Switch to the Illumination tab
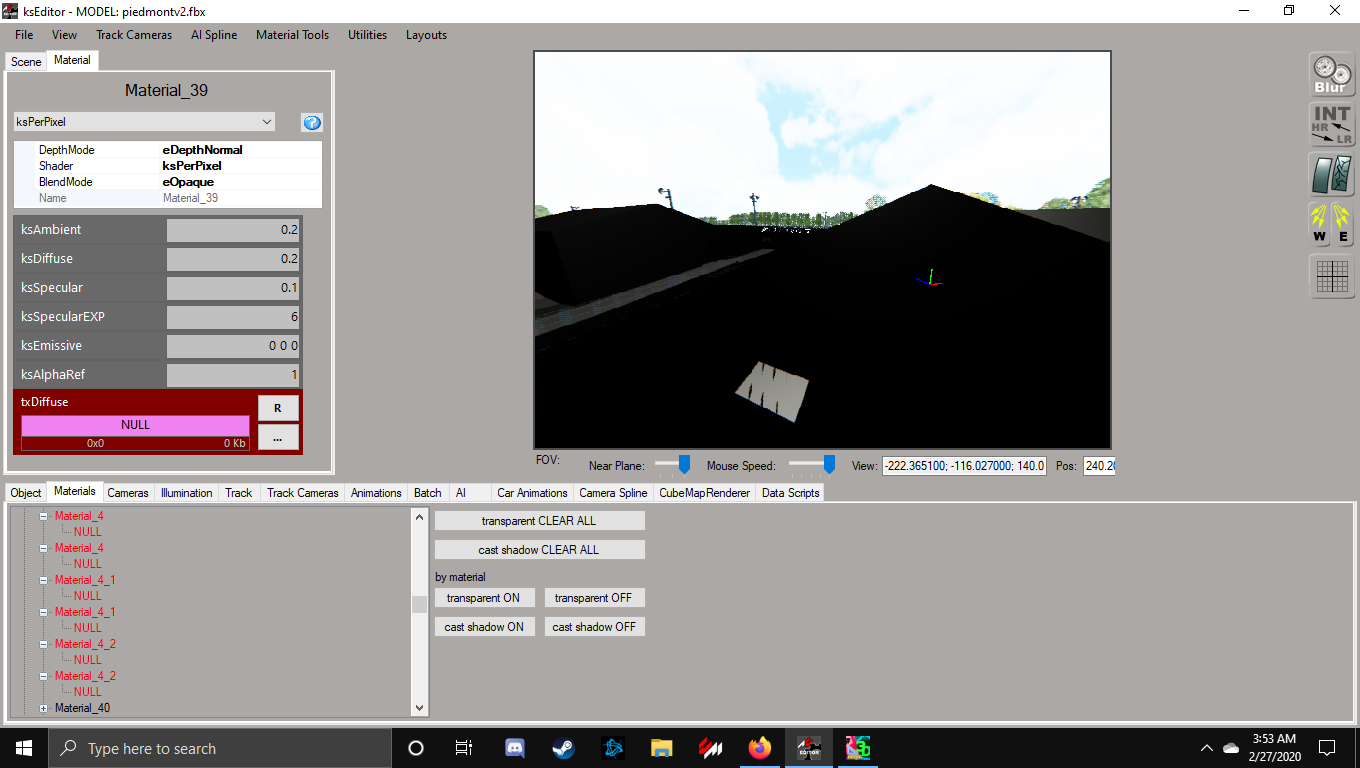Image resolution: width=1360 pixels, height=768 pixels. (x=186, y=493)
